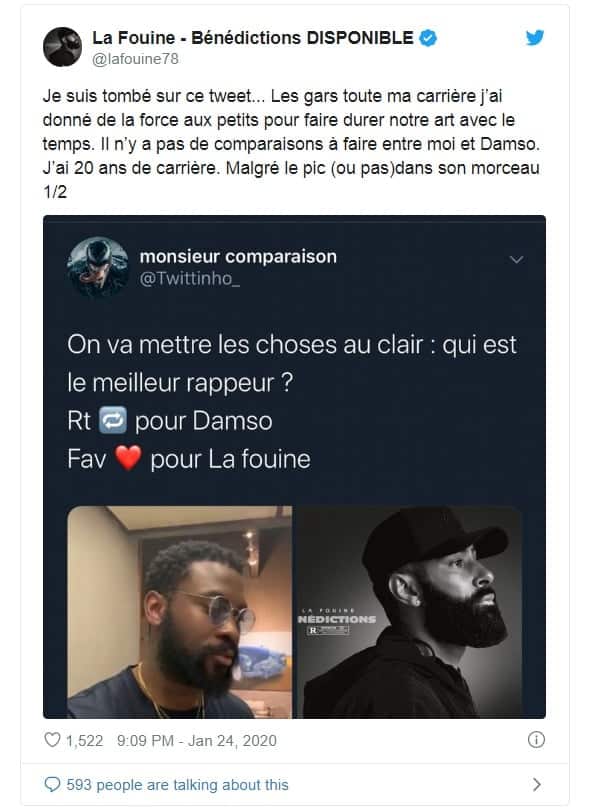Open the @lafouine78 handle link
This screenshot has height=809, width=594.
tap(135, 59)
